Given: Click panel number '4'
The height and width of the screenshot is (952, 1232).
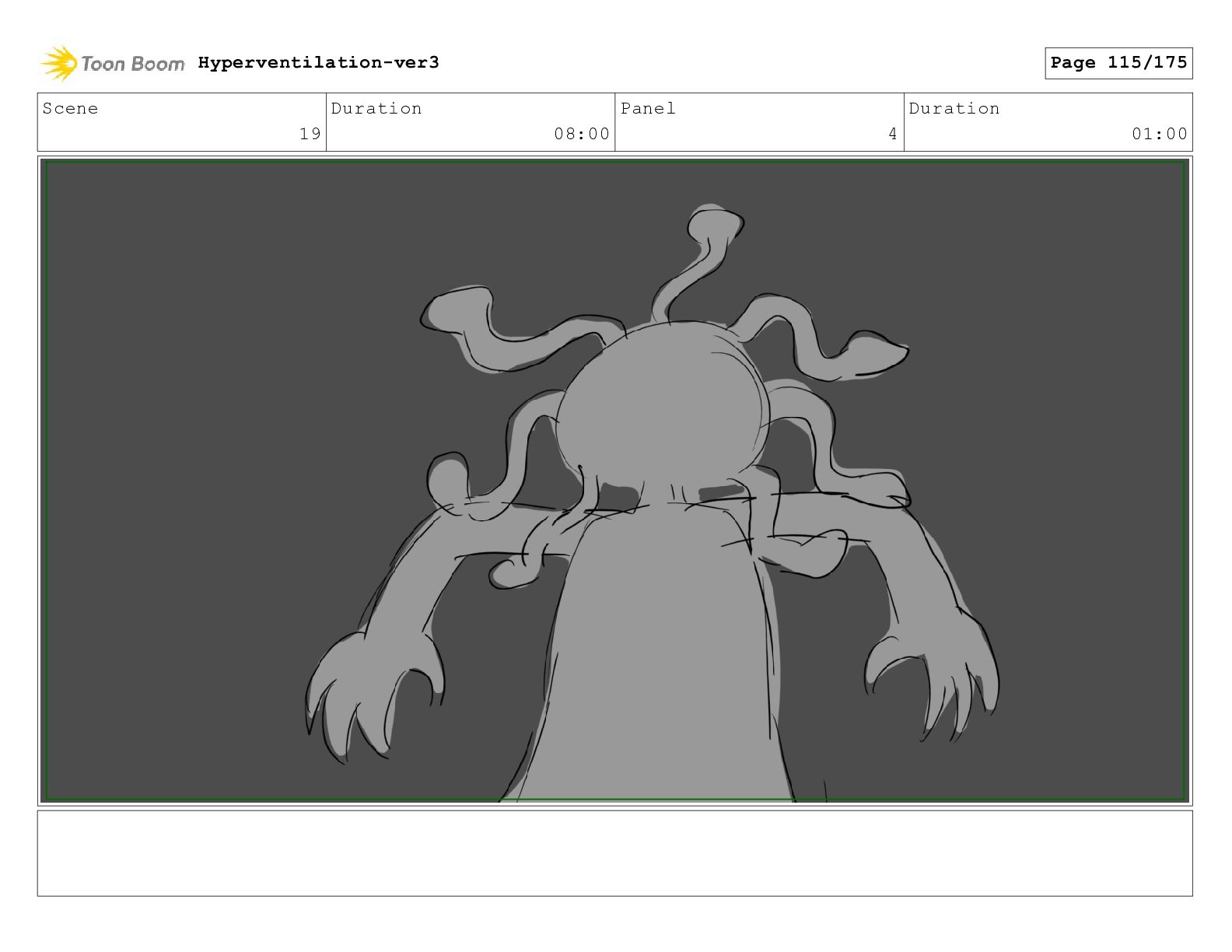Looking at the screenshot, I should click(x=893, y=134).
